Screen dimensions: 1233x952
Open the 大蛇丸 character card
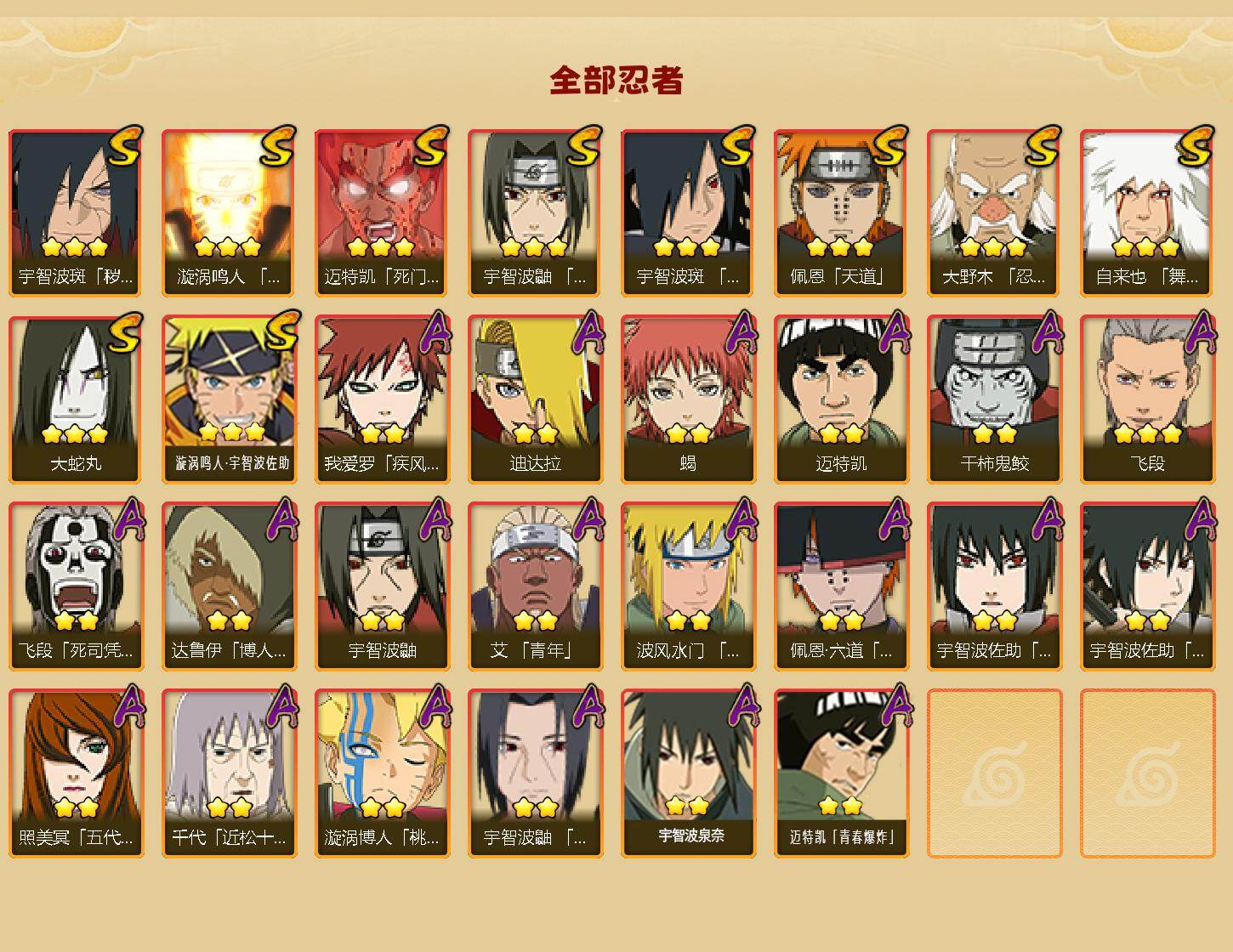pyautogui.click(x=76, y=399)
